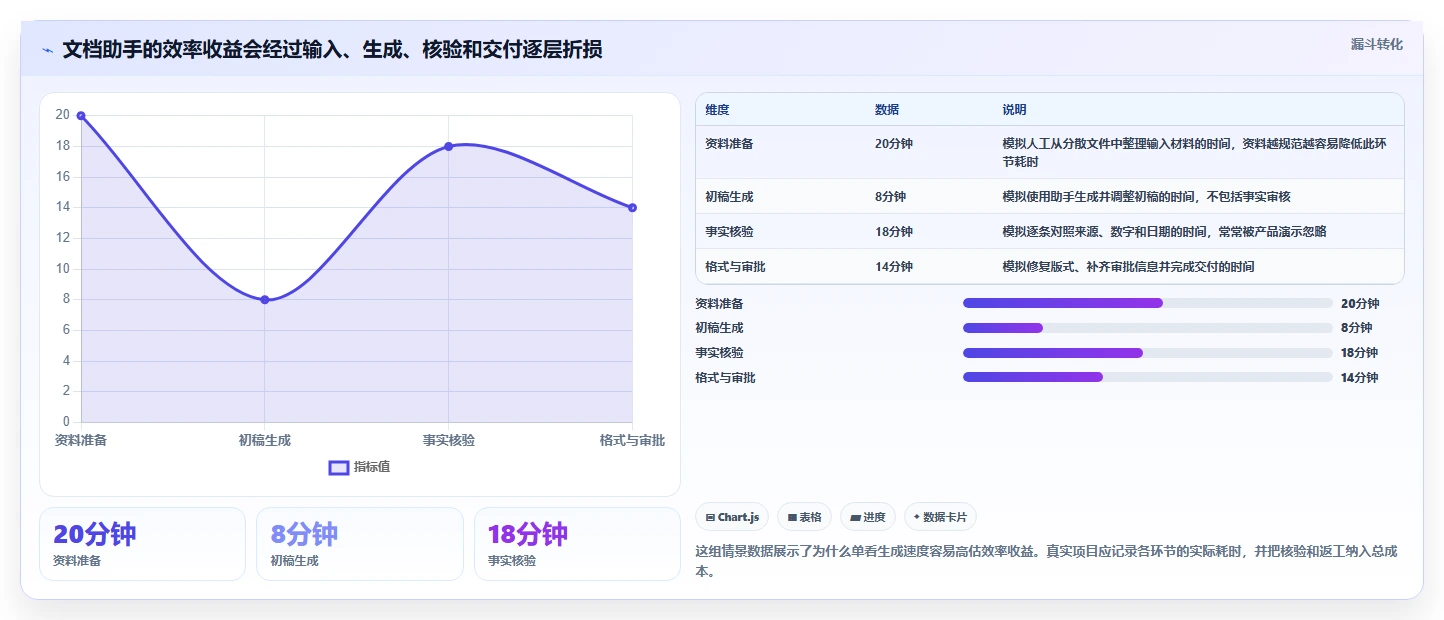
Task: Click the 20分钟 label beside the progress bar
Action: click(x=1360, y=303)
